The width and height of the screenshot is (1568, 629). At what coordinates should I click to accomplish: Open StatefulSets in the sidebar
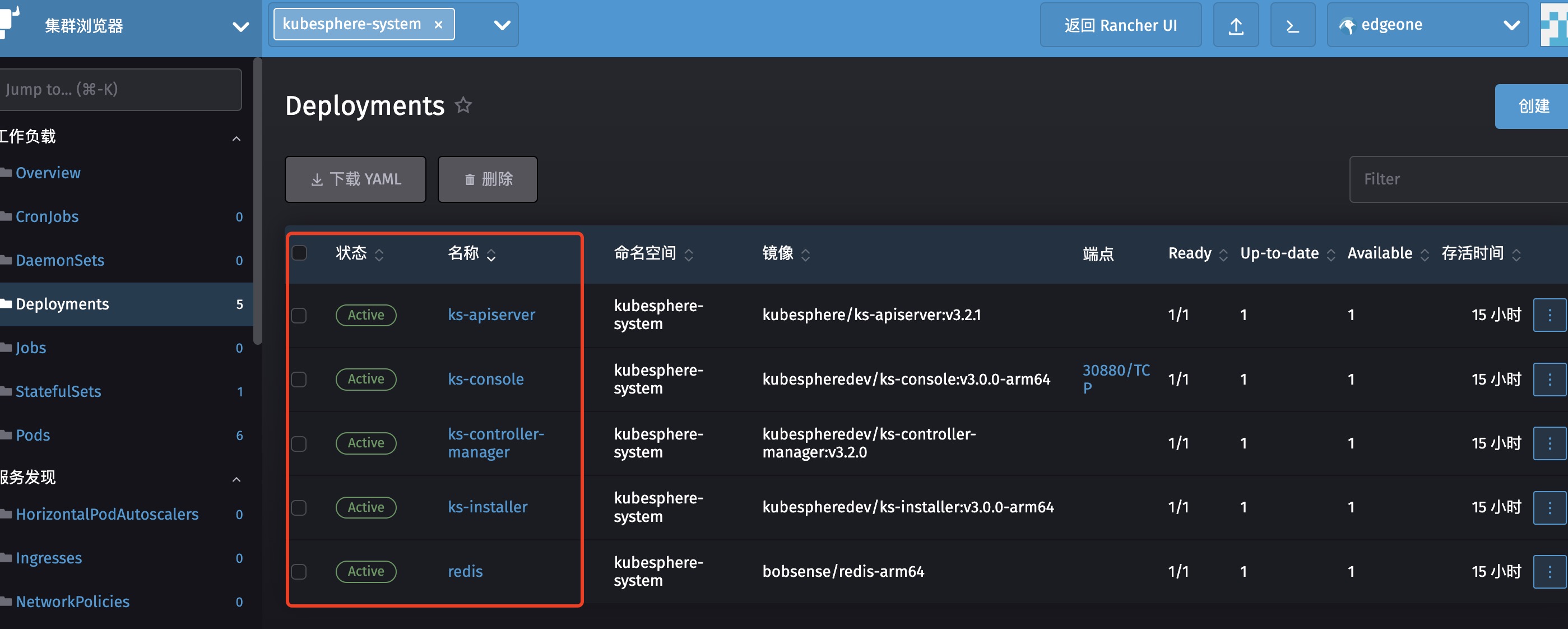pos(58,391)
